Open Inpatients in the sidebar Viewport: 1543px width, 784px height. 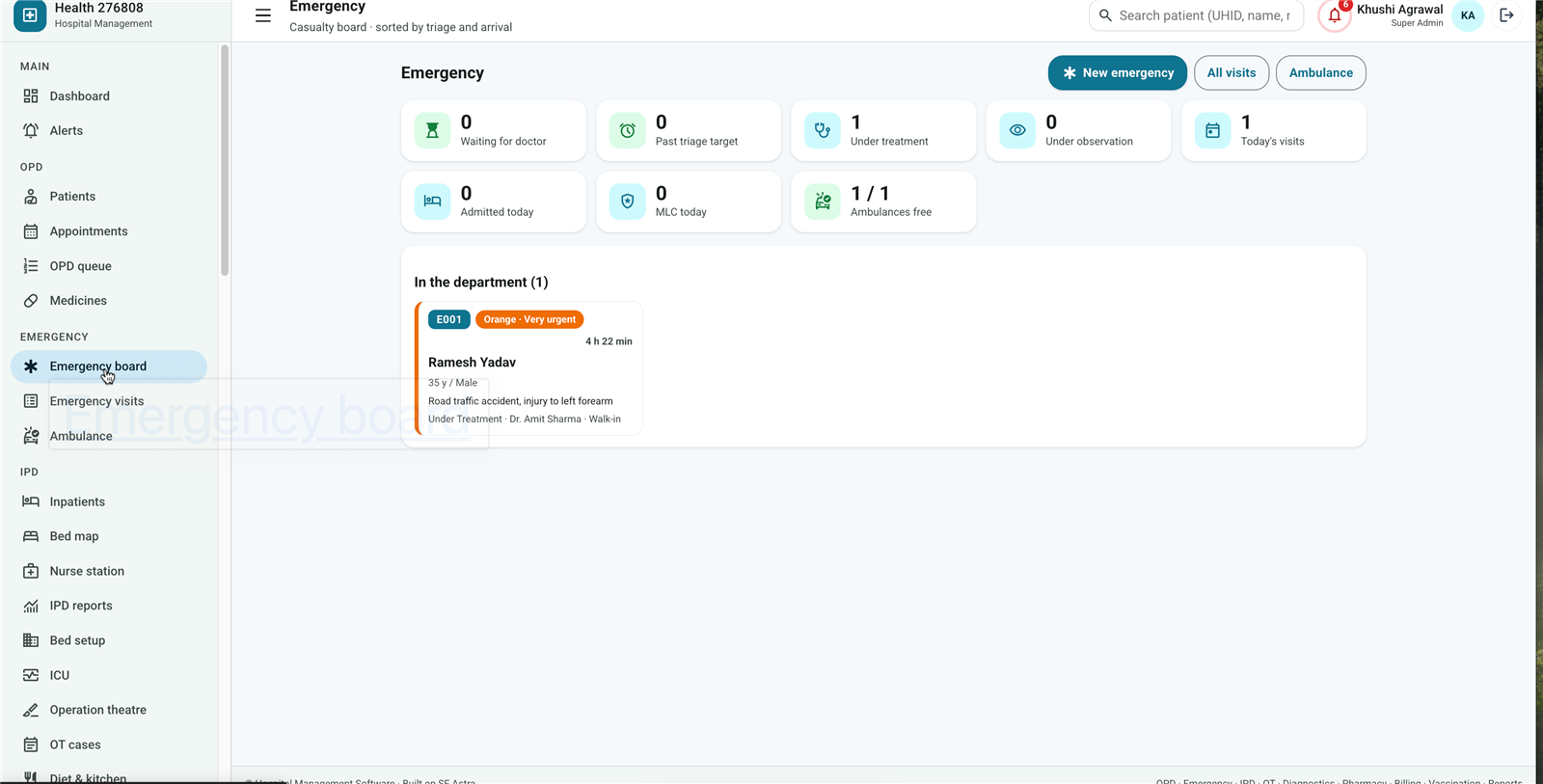pos(109,501)
